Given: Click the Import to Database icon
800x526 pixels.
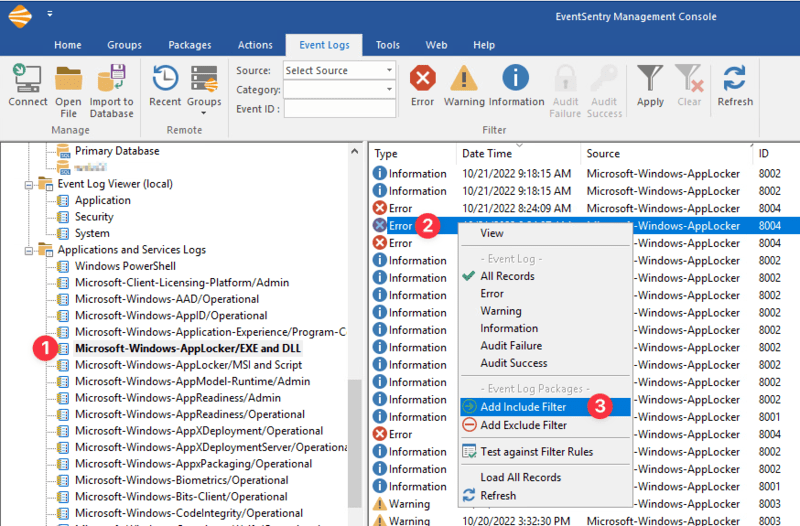Looking at the screenshot, I should pos(111,78).
